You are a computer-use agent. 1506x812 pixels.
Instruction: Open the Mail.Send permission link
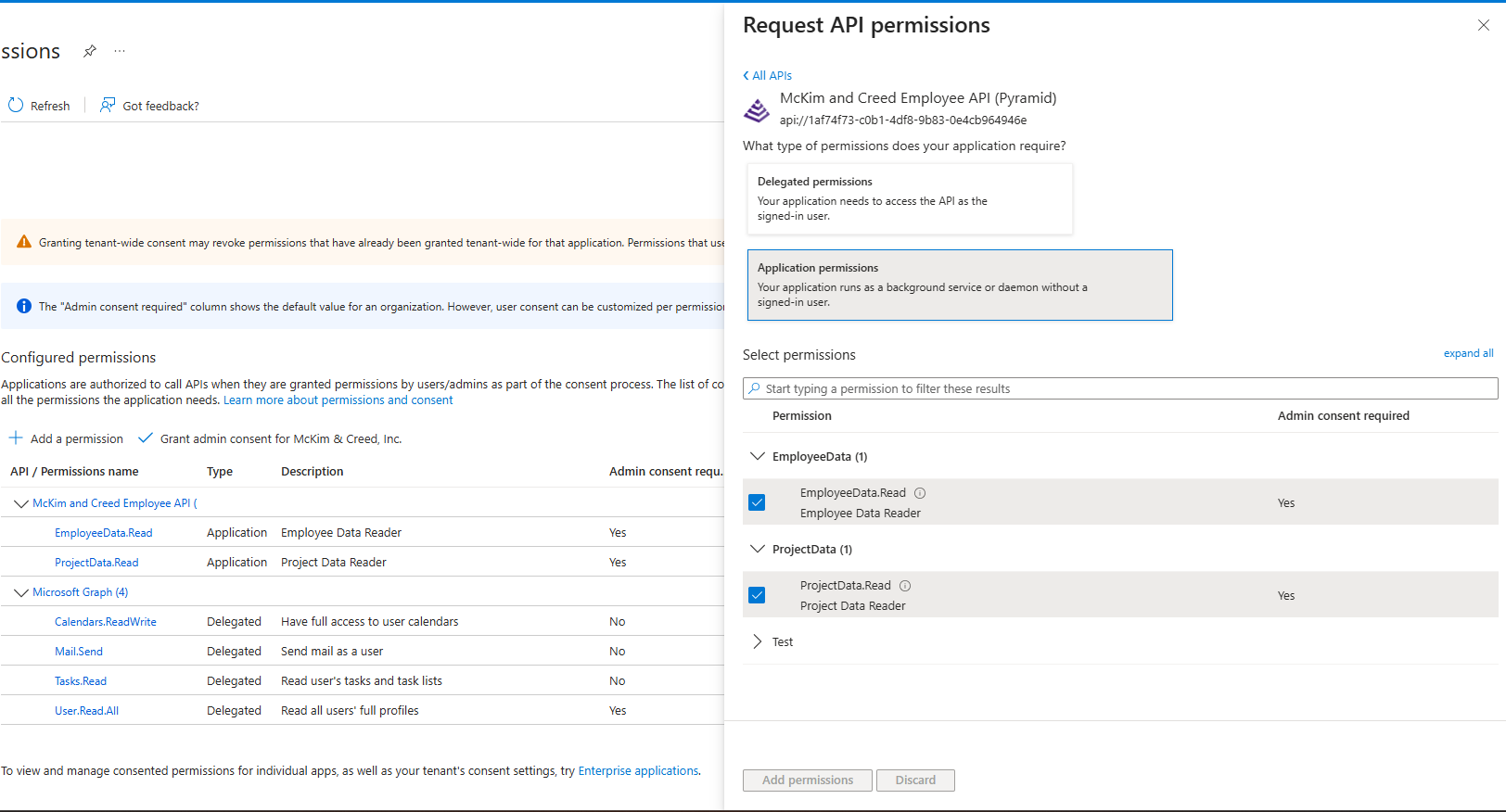point(79,652)
